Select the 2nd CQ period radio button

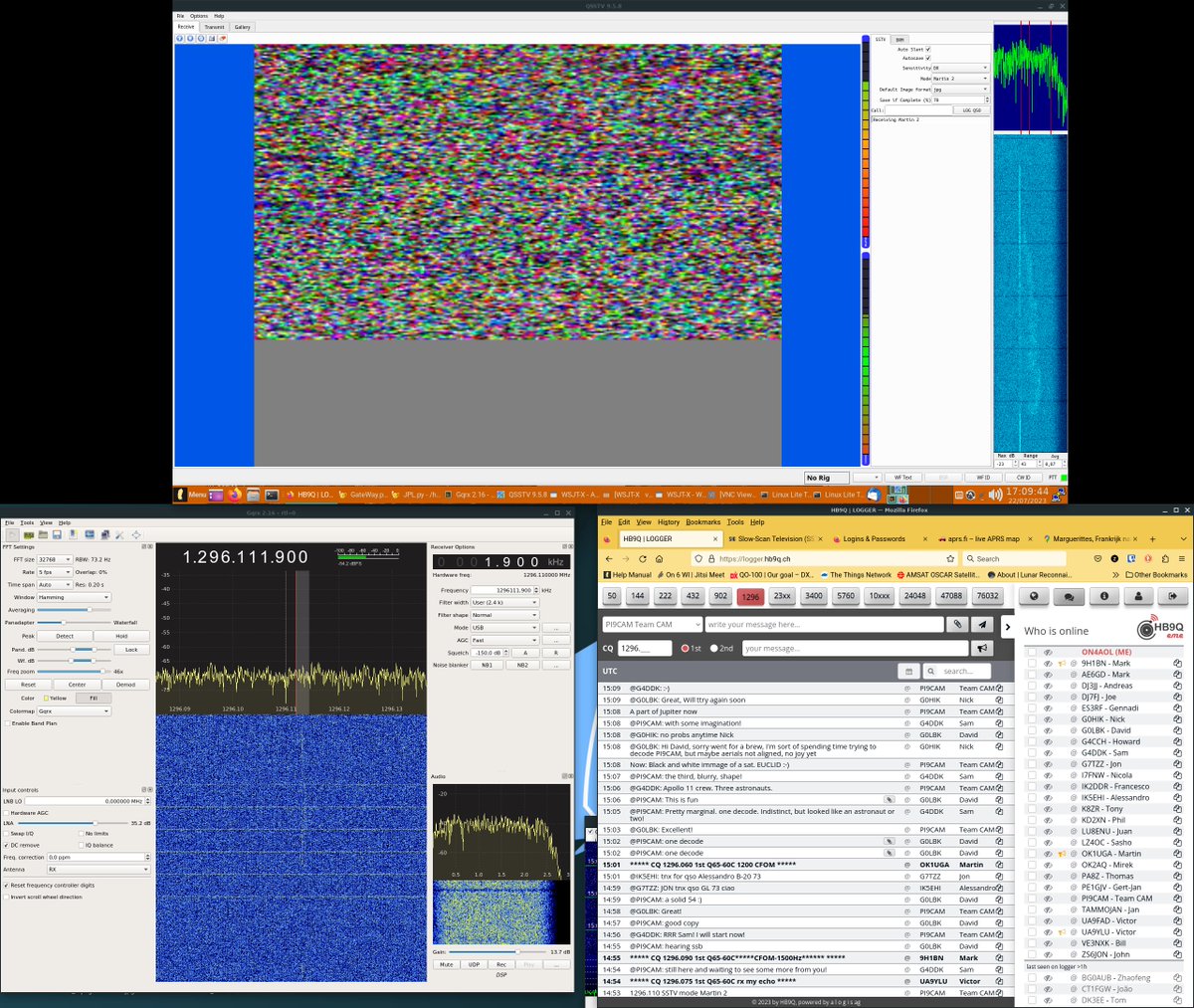[714, 648]
